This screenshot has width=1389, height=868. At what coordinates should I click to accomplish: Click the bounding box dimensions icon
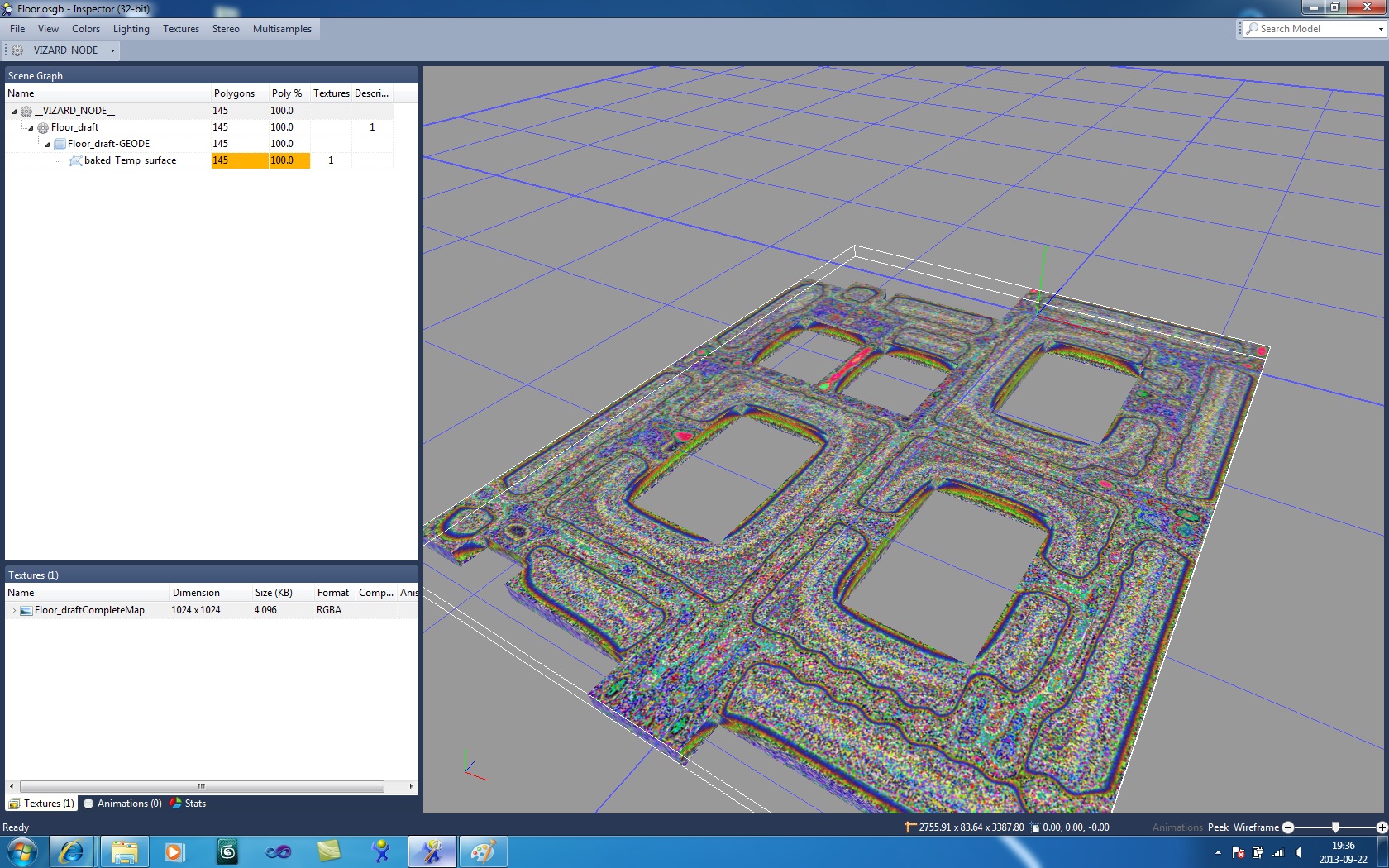(x=910, y=827)
